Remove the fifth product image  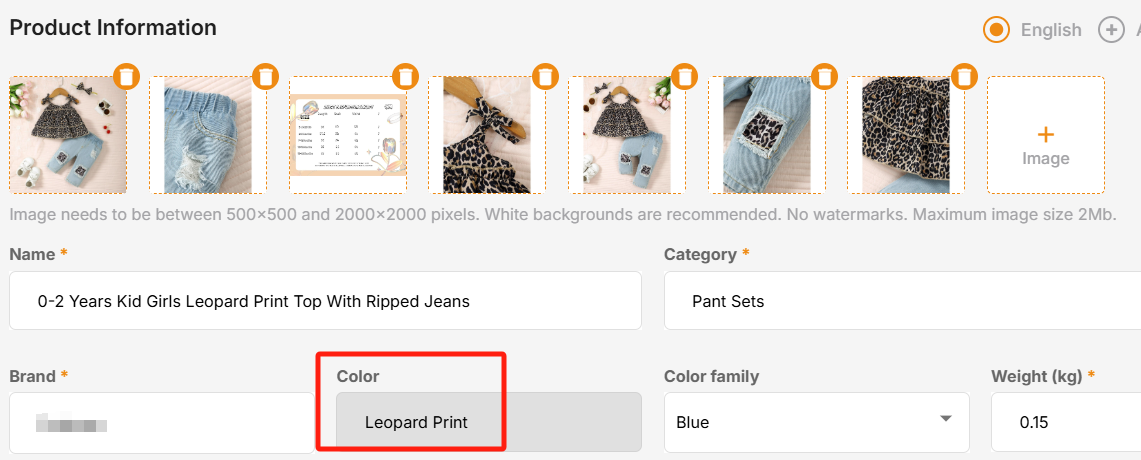684,76
